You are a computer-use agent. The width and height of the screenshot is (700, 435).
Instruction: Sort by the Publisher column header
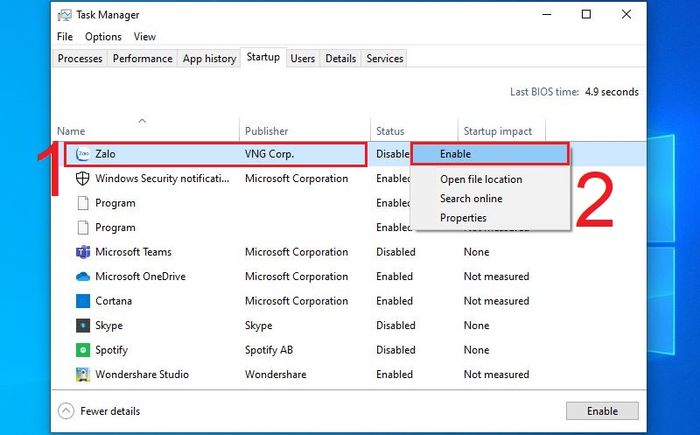(x=267, y=131)
